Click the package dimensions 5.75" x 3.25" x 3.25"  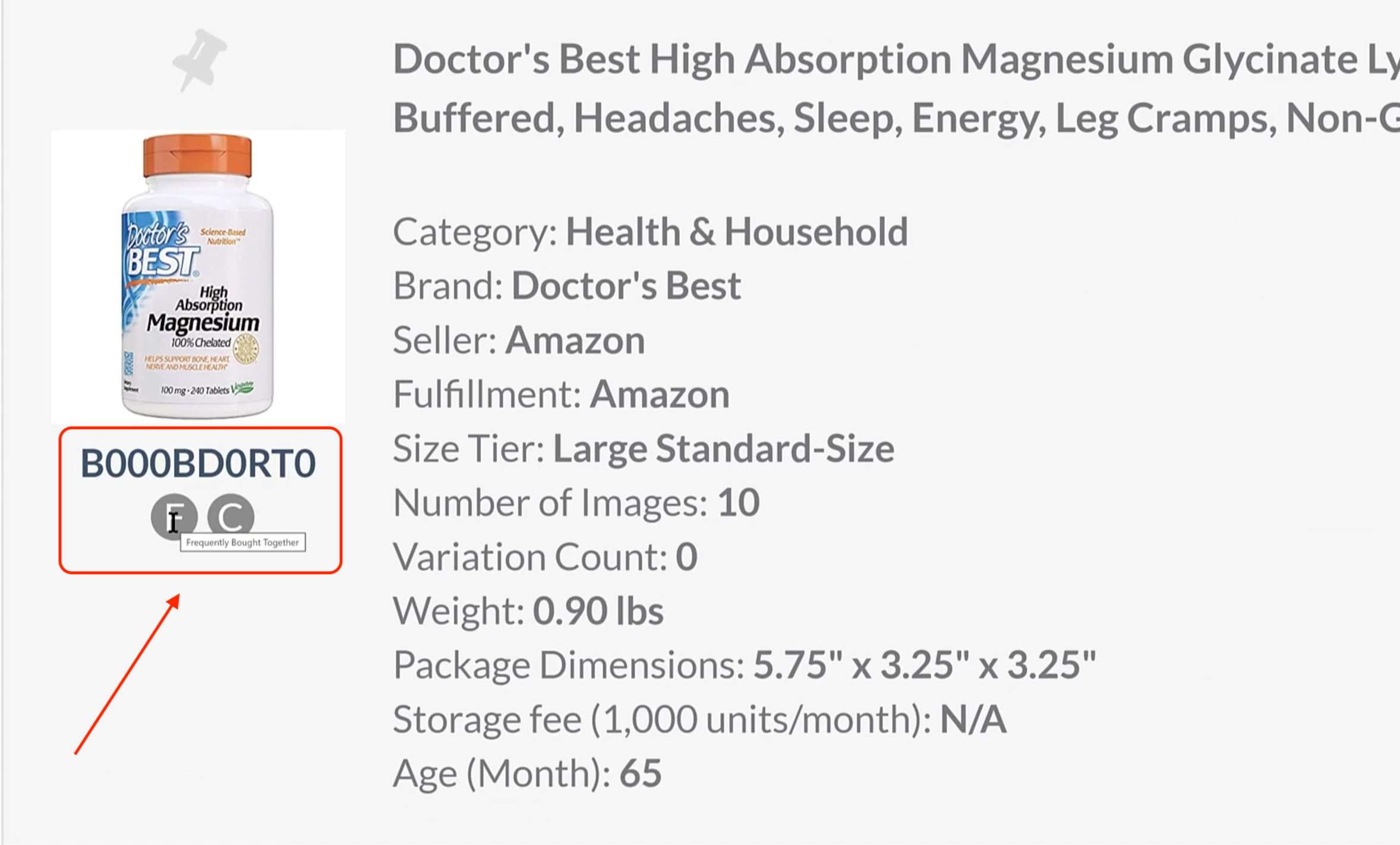click(x=924, y=665)
